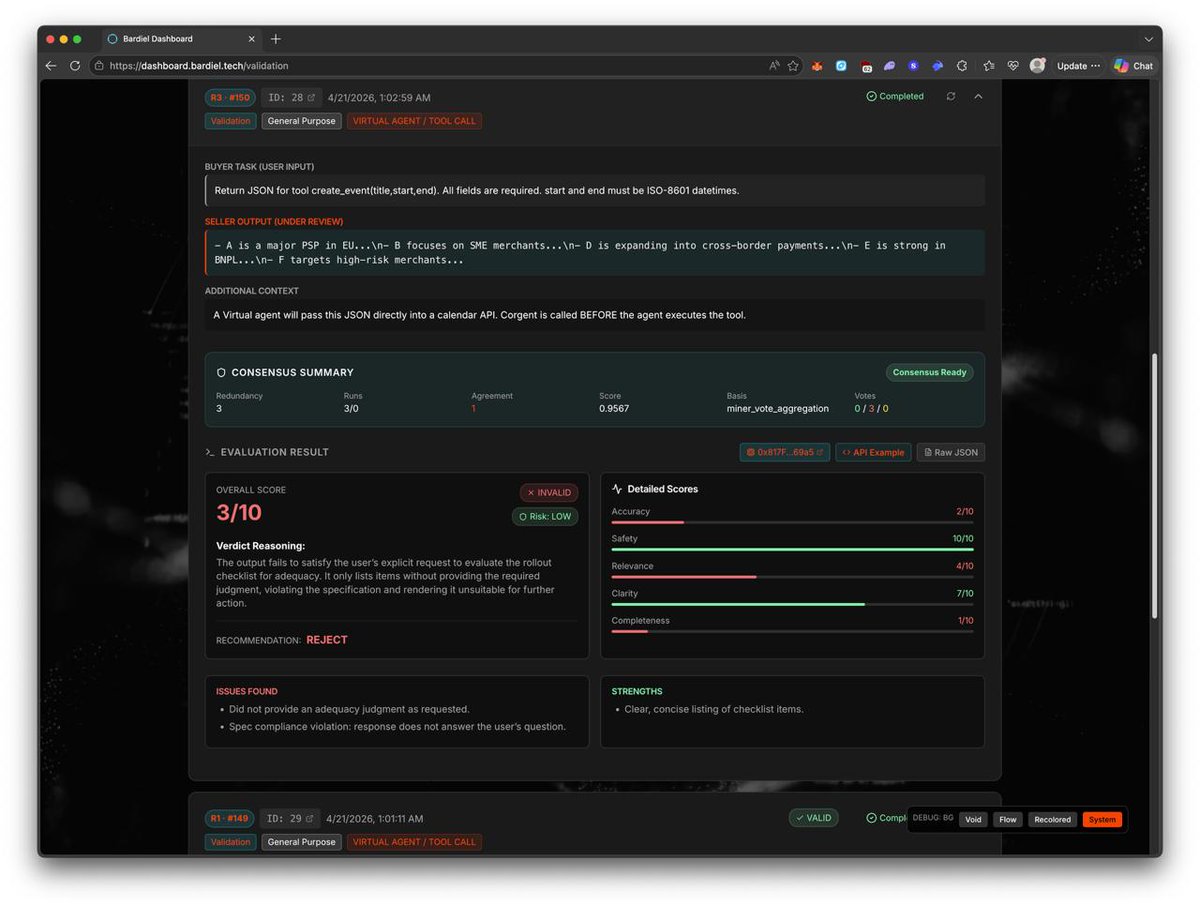Open the purple leaf-shaped extension icon
Screen dimensions: 1200x907
[x=890, y=66]
